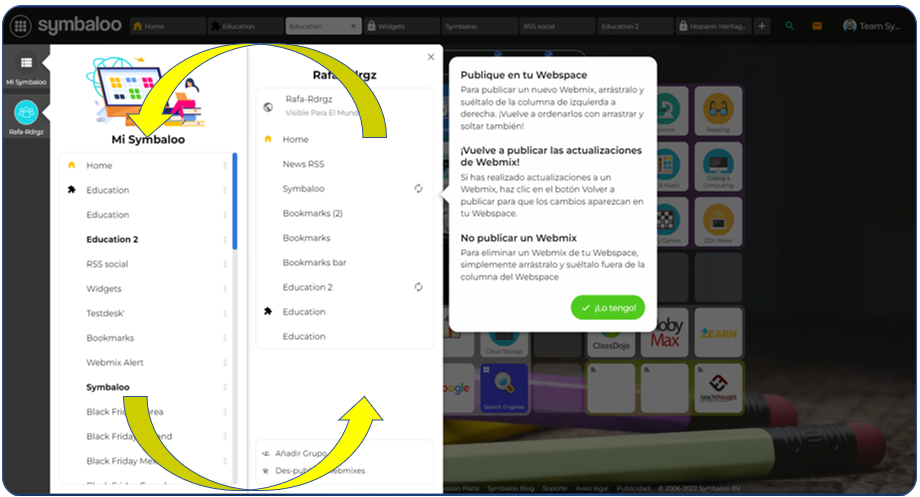Click Des-publicar webmixes
Image resolution: width=920 pixels, height=497 pixels.
(x=320, y=471)
